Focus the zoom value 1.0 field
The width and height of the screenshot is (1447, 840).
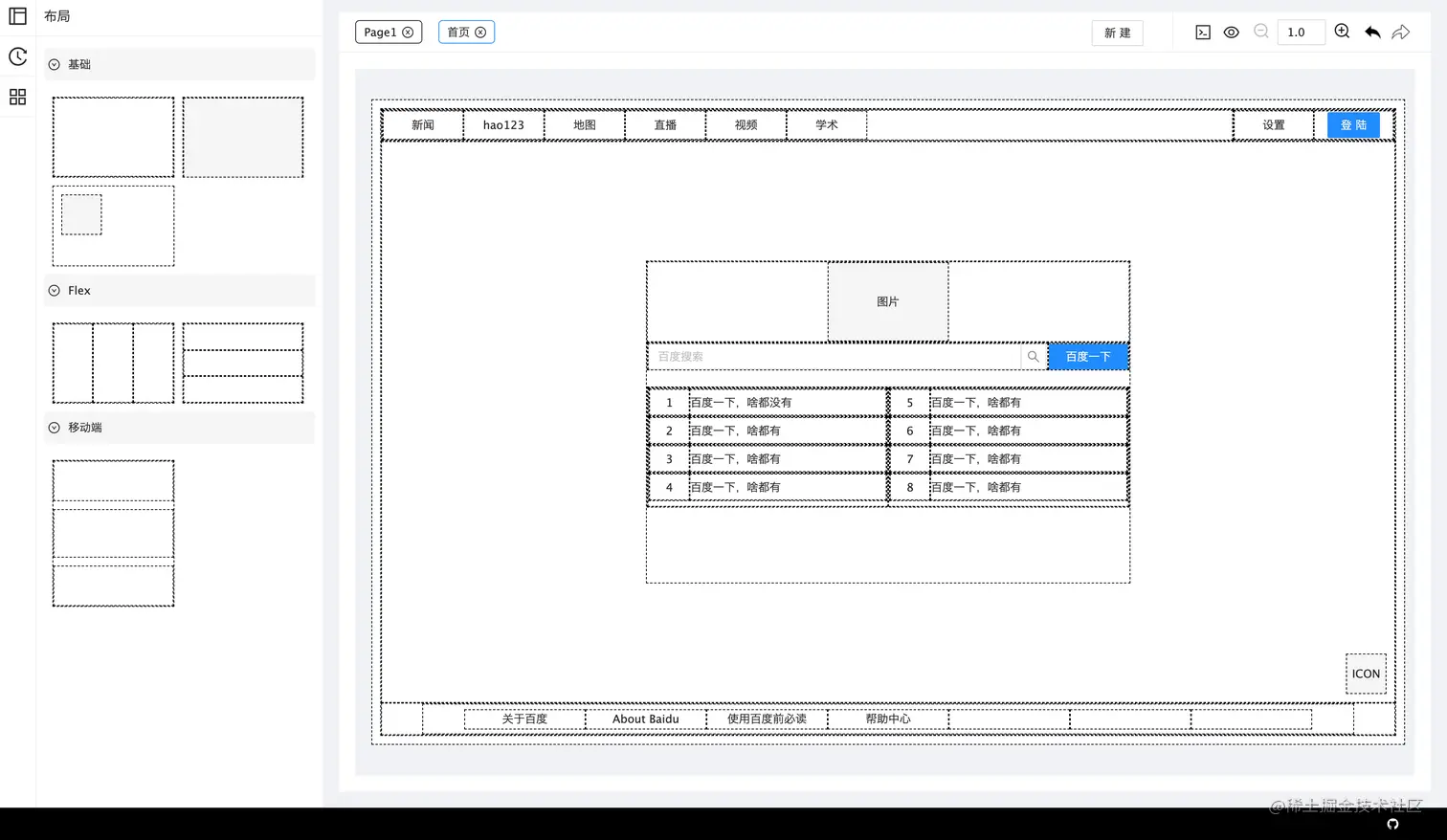(1301, 33)
